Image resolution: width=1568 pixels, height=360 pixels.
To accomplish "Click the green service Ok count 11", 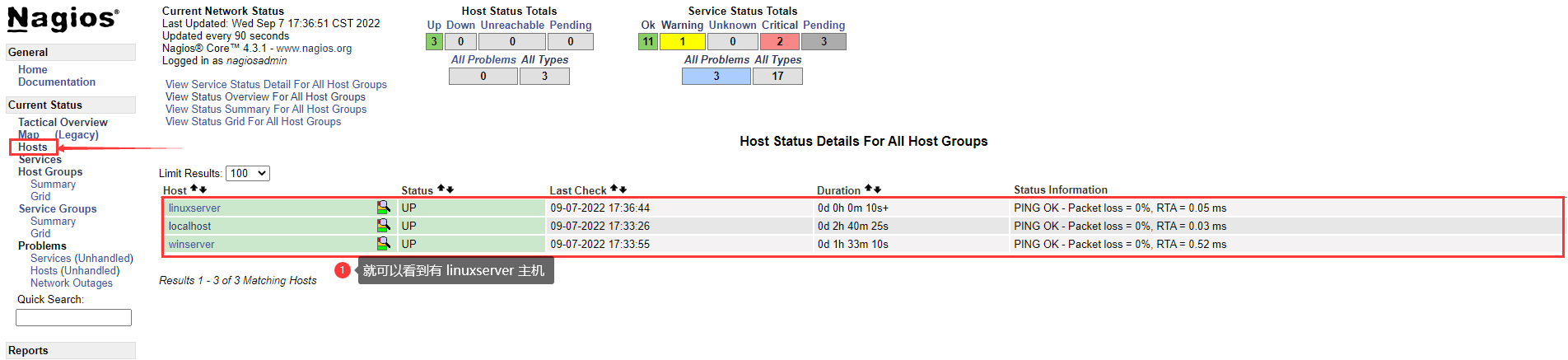I will pyautogui.click(x=648, y=41).
